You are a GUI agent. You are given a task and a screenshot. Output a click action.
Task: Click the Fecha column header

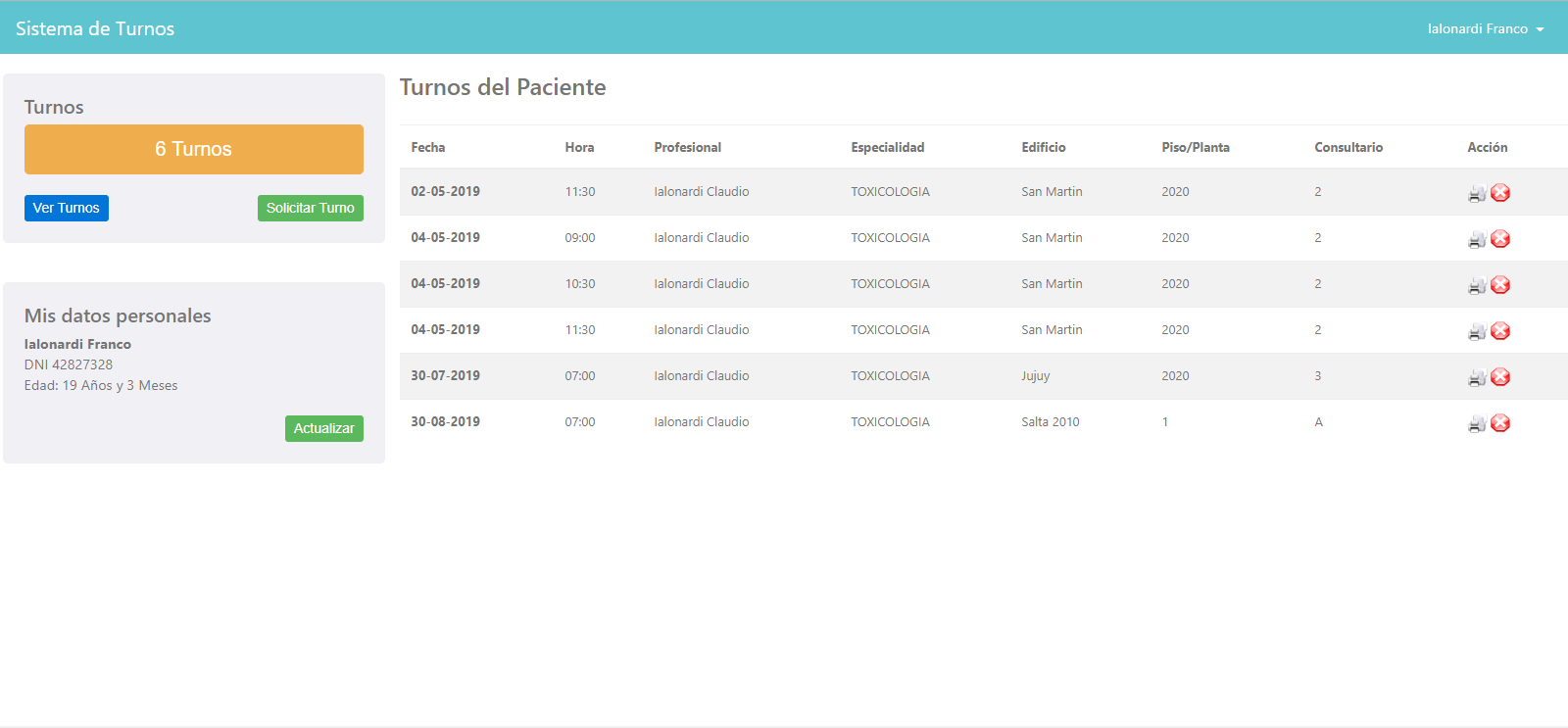tap(428, 147)
